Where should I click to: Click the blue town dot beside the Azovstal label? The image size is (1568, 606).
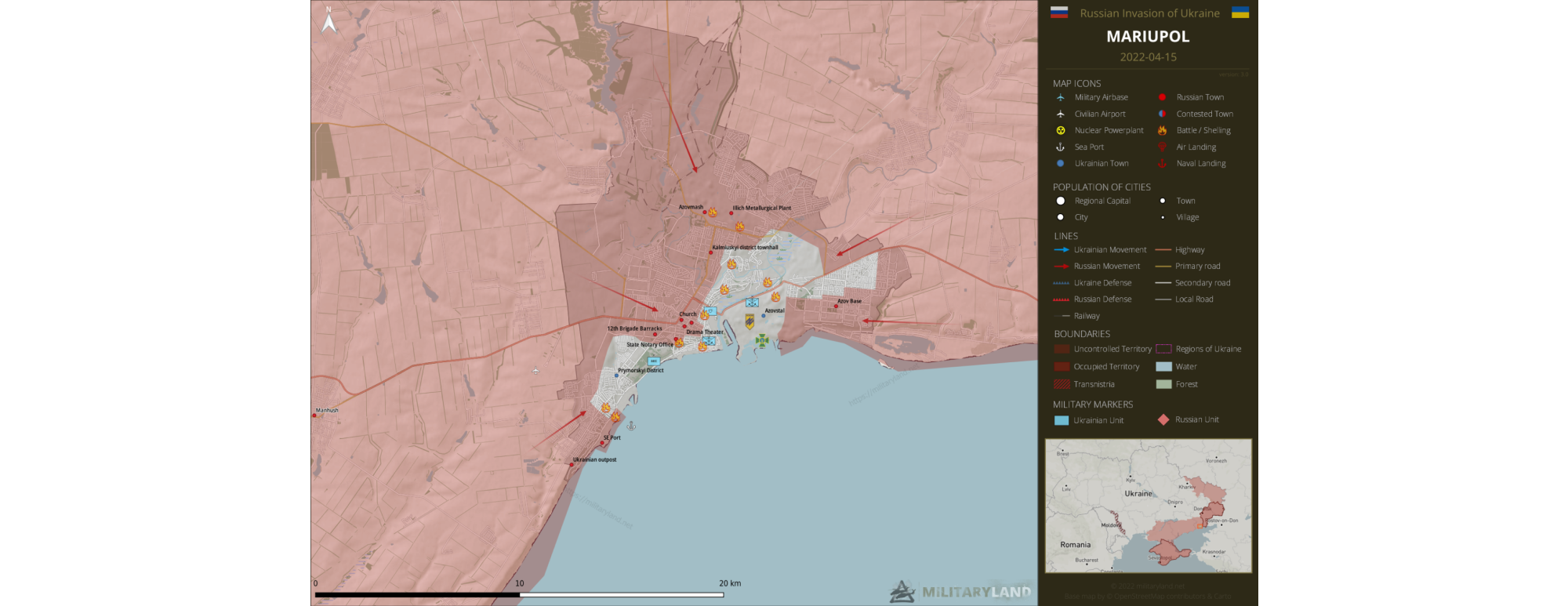[764, 316]
